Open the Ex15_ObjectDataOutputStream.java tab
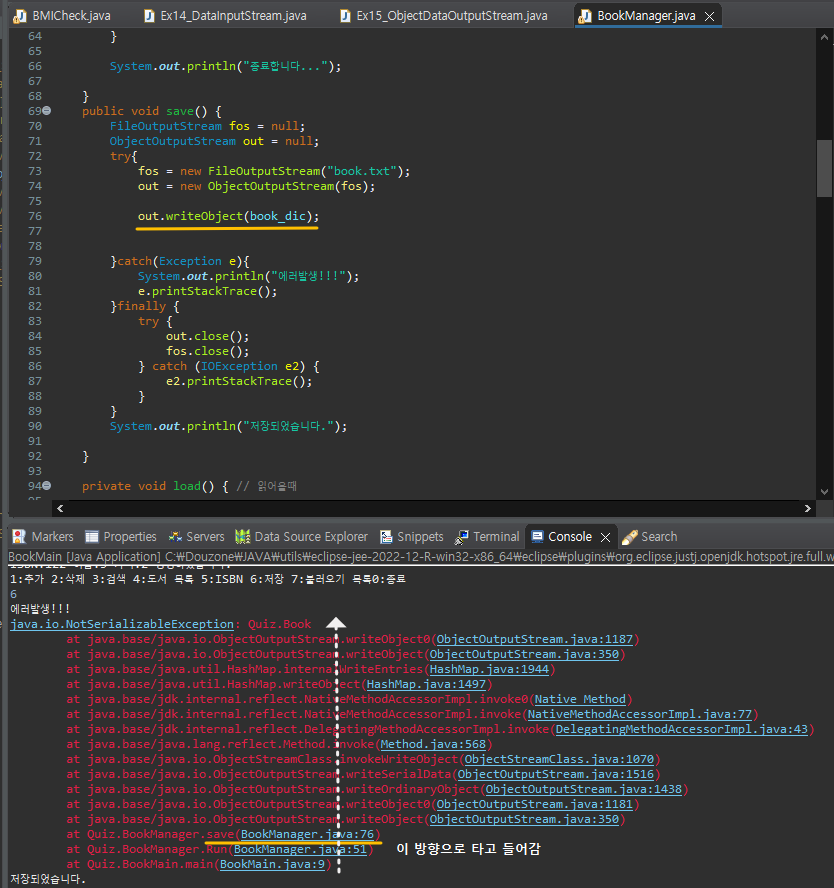 tap(443, 15)
